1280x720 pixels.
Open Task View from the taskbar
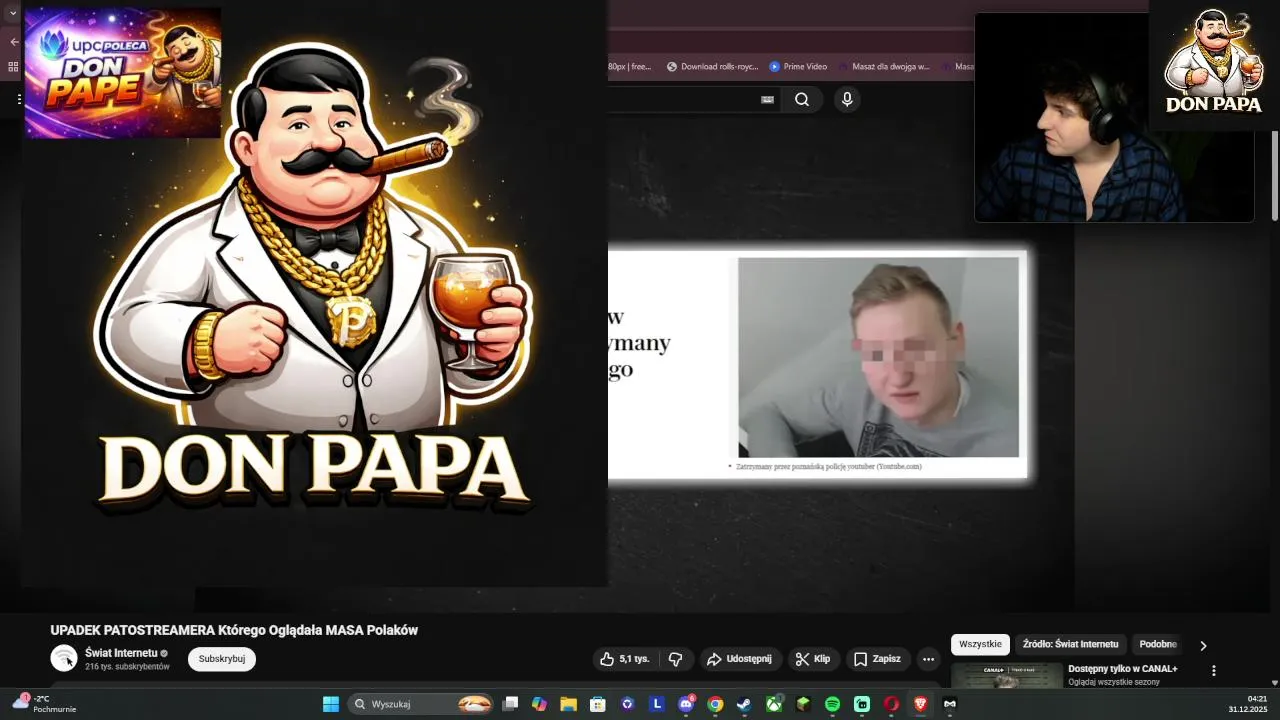click(510, 704)
